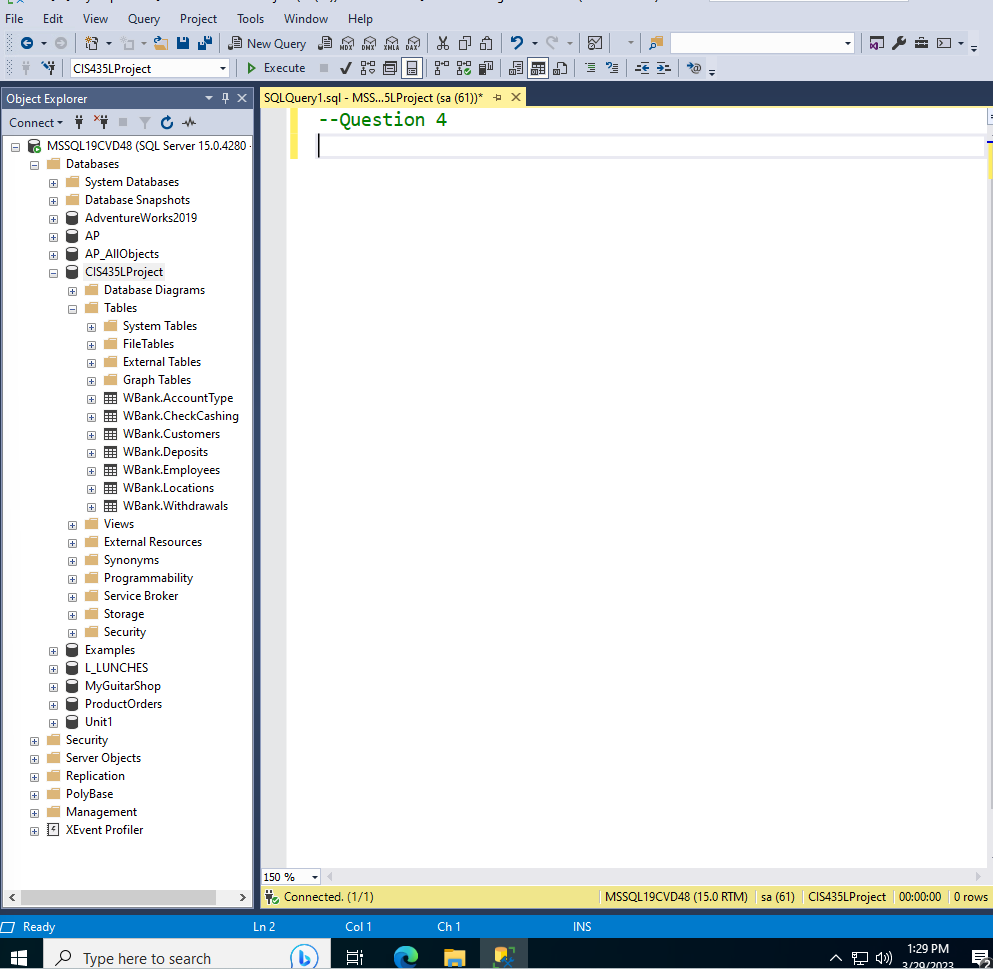Image resolution: width=993 pixels, height=969 pixels.
Task: Toggle include client statistics icon
Action: pyautogui.click(x=486, y=68)
